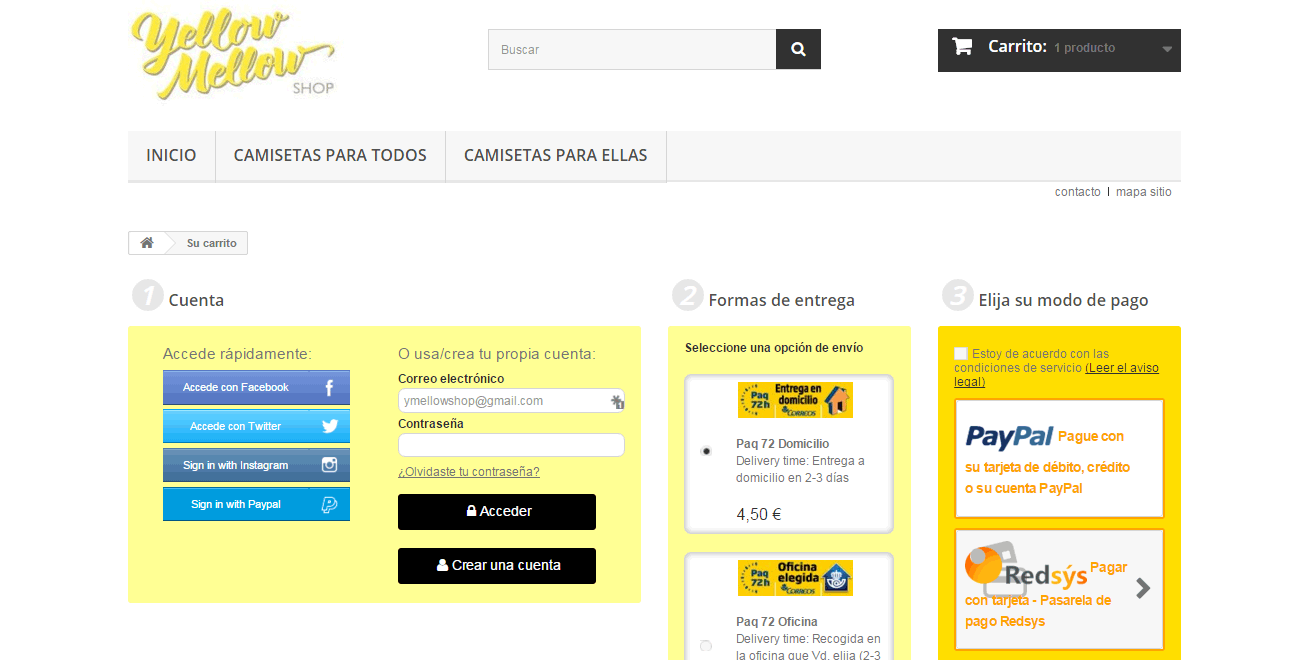Select the Paq 72 Oficina radio button
Screen dimensions: 1306x660
706,646
